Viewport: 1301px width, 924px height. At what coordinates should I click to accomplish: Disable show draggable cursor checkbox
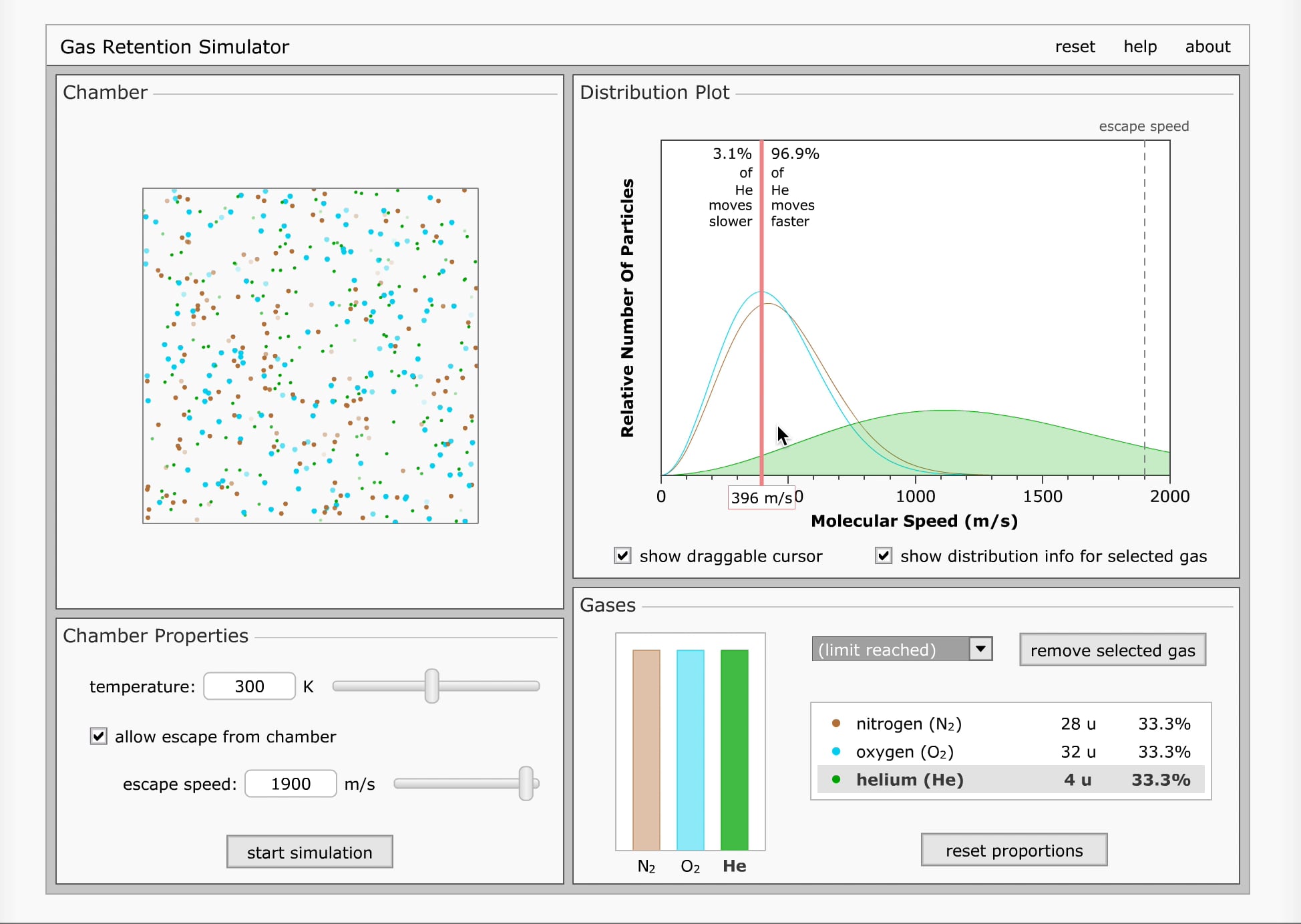point(622,555)
